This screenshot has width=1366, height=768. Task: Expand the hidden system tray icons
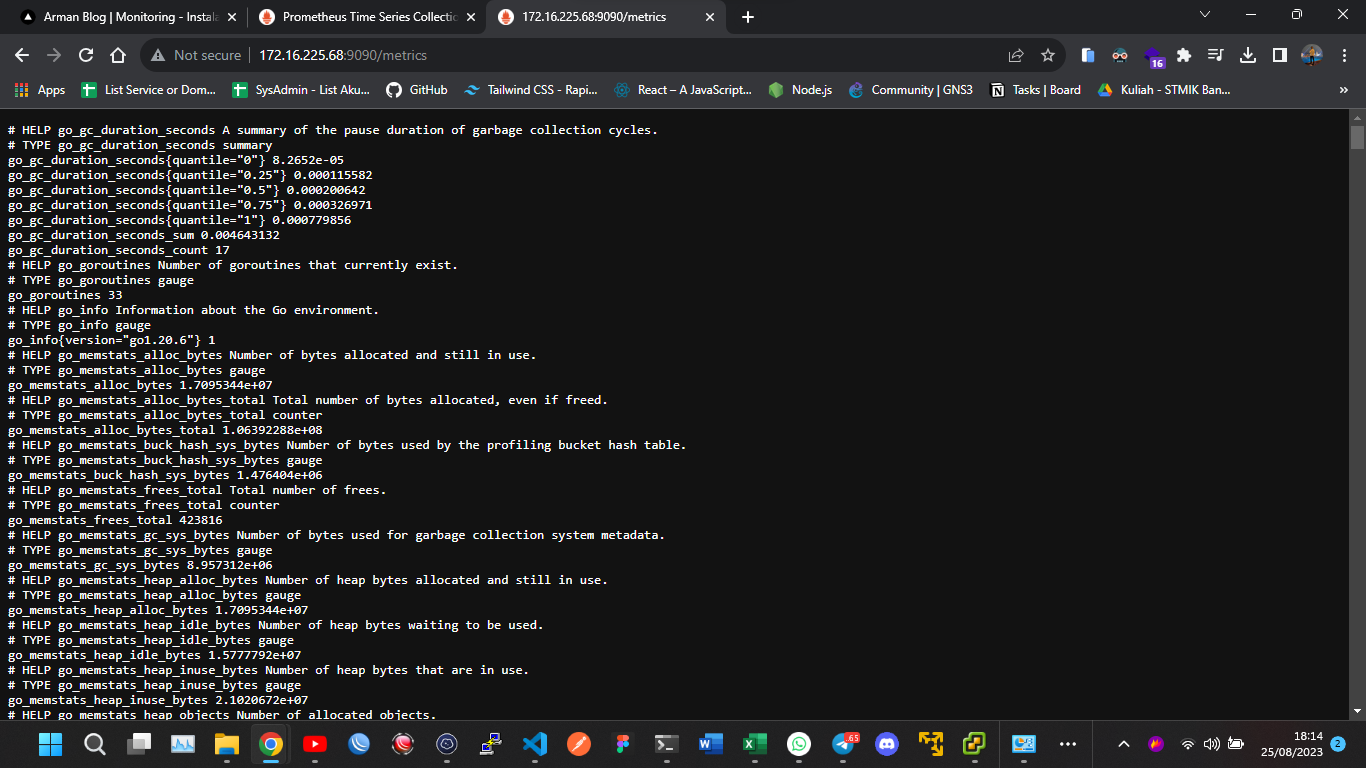1123,744
